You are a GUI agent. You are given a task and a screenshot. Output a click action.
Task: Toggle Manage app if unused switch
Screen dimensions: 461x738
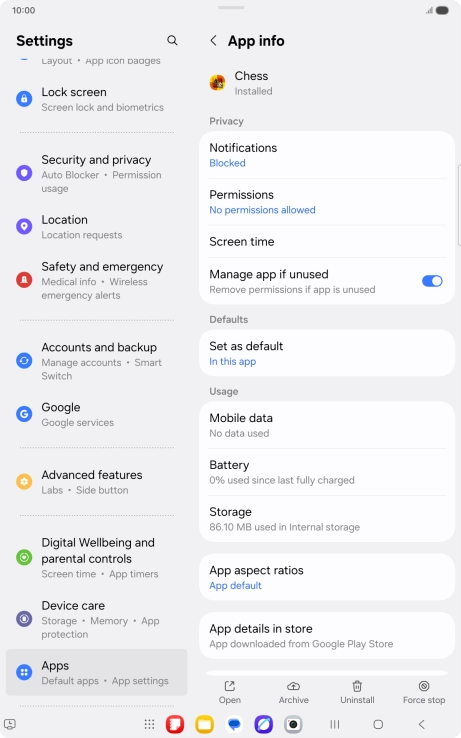click(432, 281)
